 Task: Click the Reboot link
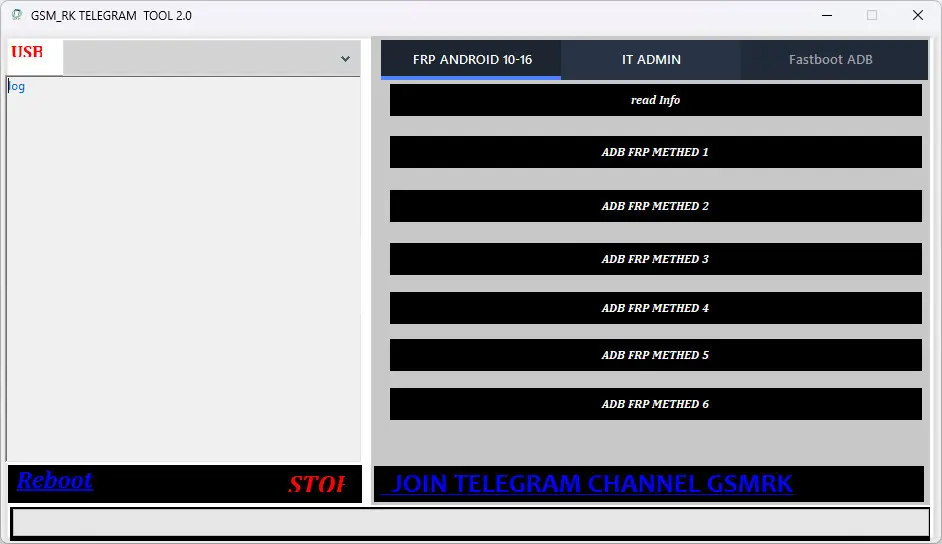[55, 481]
